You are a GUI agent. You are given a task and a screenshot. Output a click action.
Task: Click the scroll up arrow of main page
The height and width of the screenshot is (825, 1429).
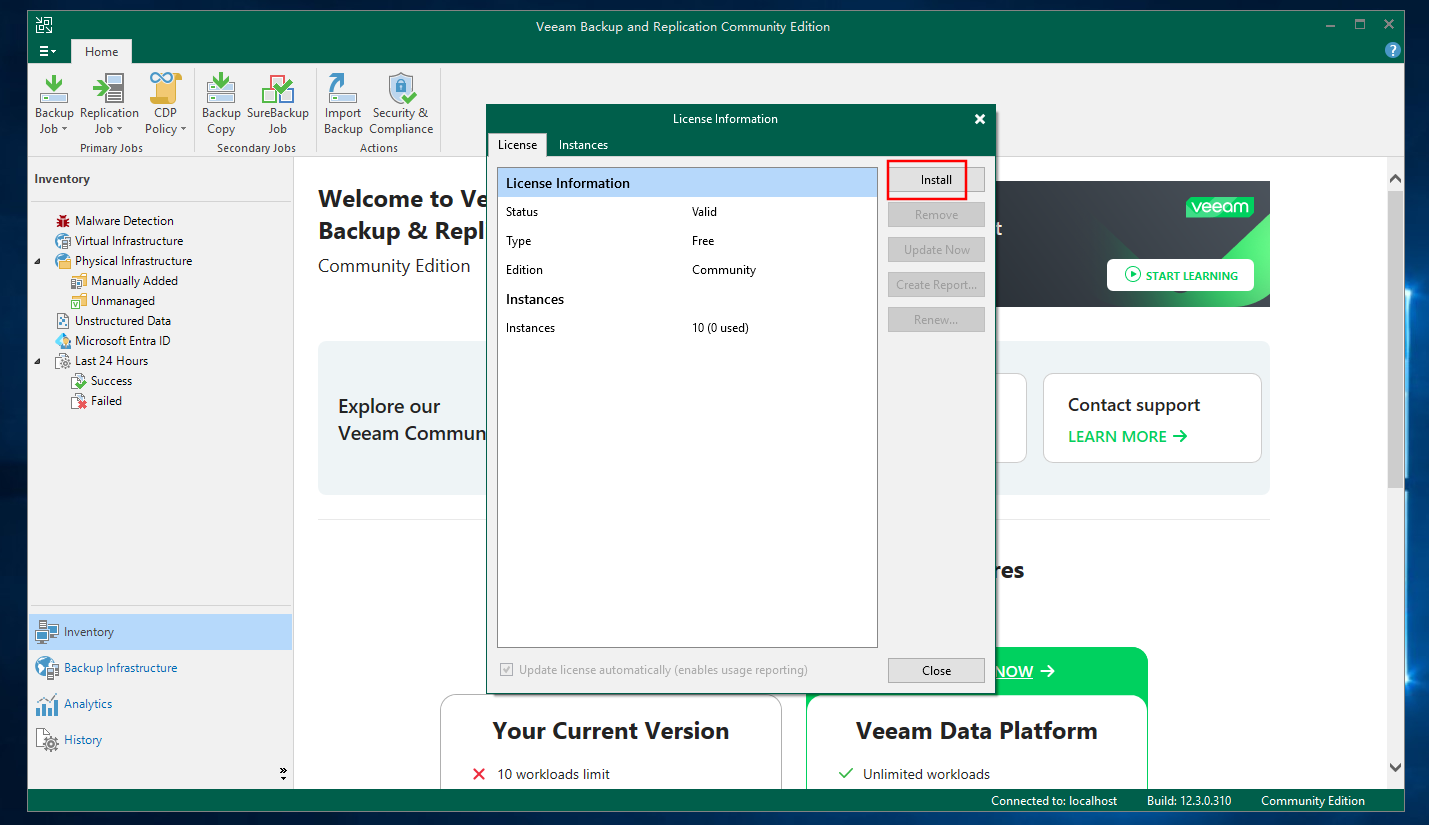pos(1396,178)
